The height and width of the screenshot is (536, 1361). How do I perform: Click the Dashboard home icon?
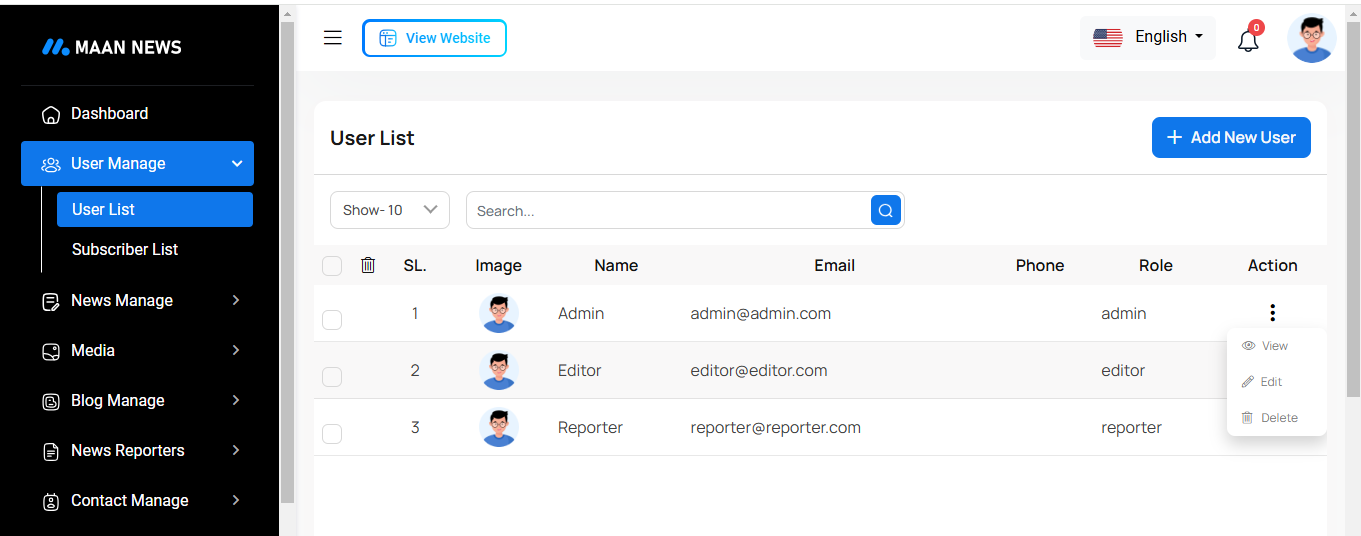click(51, 114)
